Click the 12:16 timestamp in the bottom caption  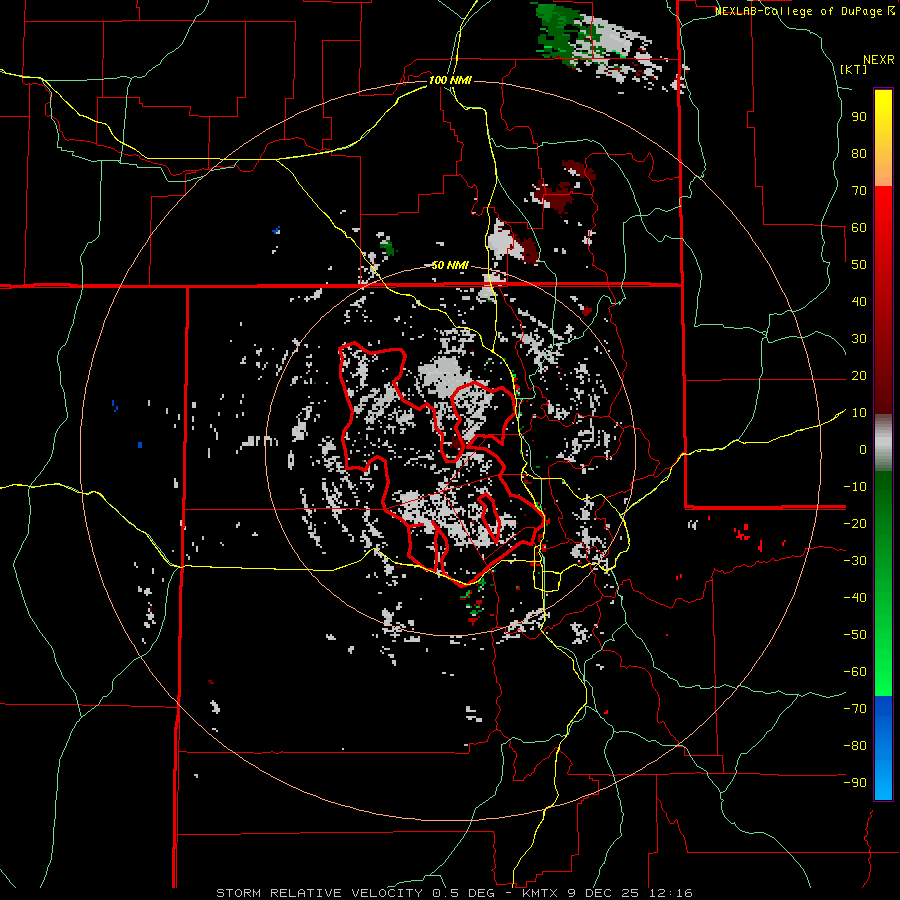pyautogui.click(x=672, y=892)
